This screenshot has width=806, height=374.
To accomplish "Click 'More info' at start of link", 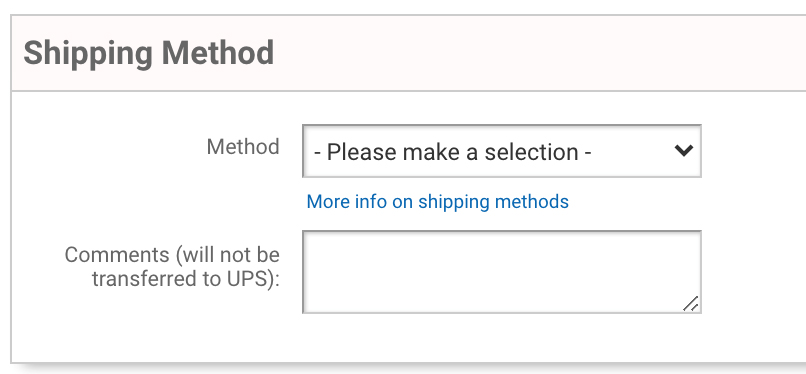I will tap(346, 201).
